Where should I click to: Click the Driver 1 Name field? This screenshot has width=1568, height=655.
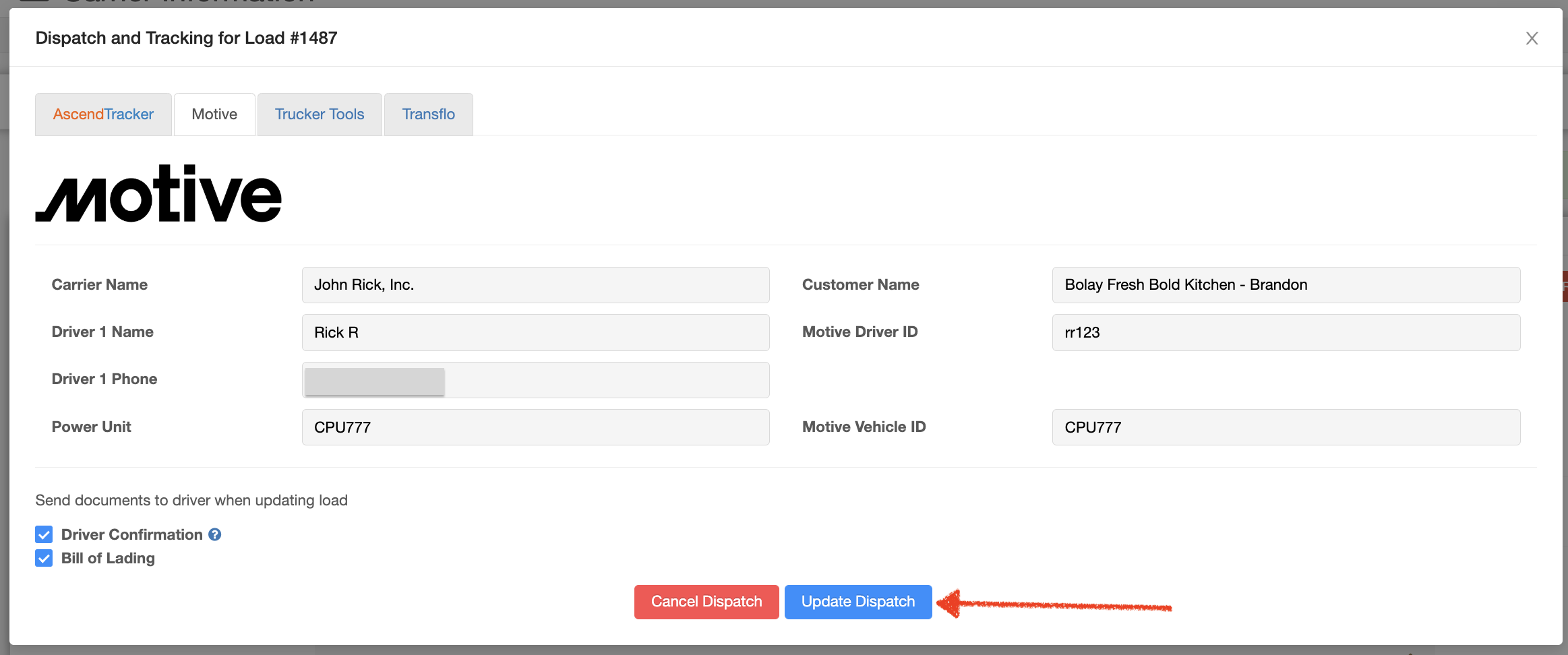[535, 332]
